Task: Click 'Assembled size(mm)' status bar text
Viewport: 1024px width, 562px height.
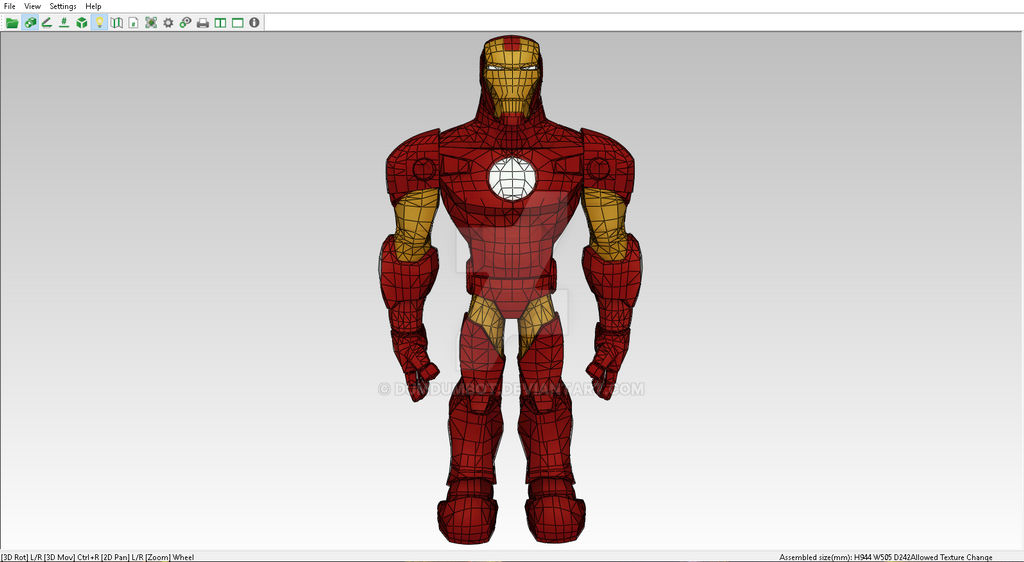Action: pyautogui.click(x=816, y=557)
